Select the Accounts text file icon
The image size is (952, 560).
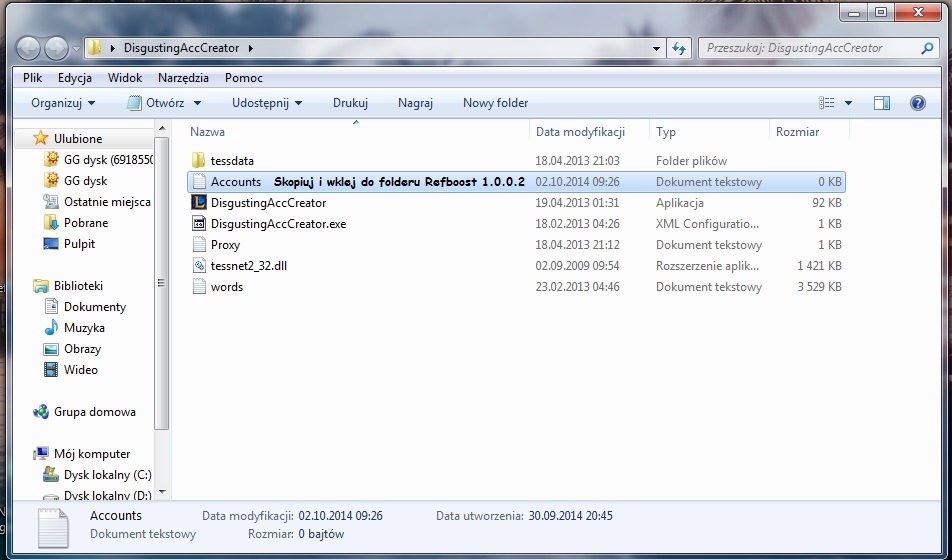click(x=199, y=182)
